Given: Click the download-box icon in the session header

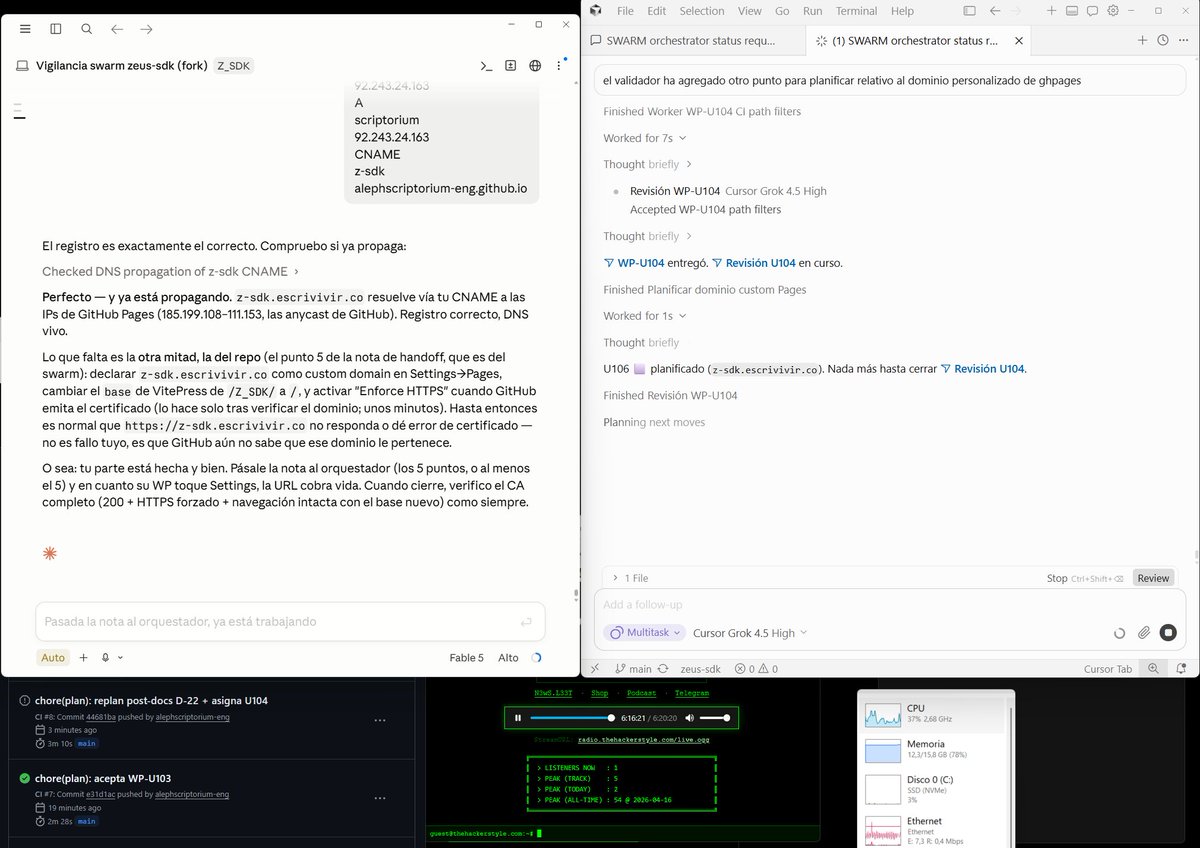Looking at the screenshot, I should pyautogui.click(x=510, y=66).
